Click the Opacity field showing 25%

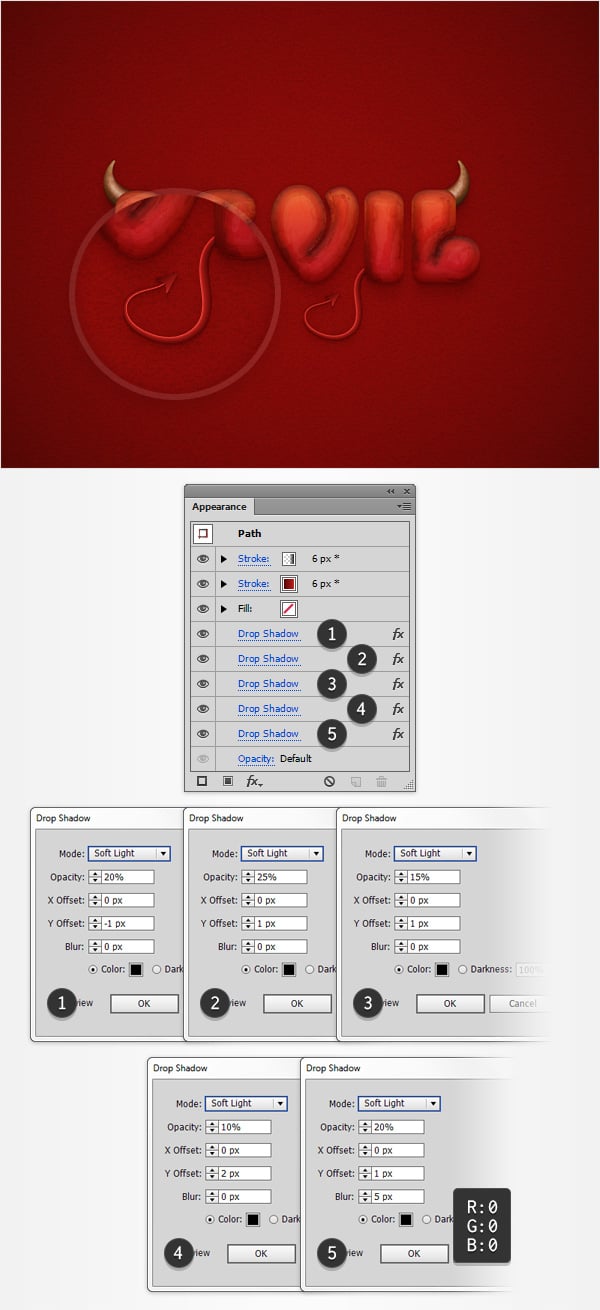[x=280, y=877]
